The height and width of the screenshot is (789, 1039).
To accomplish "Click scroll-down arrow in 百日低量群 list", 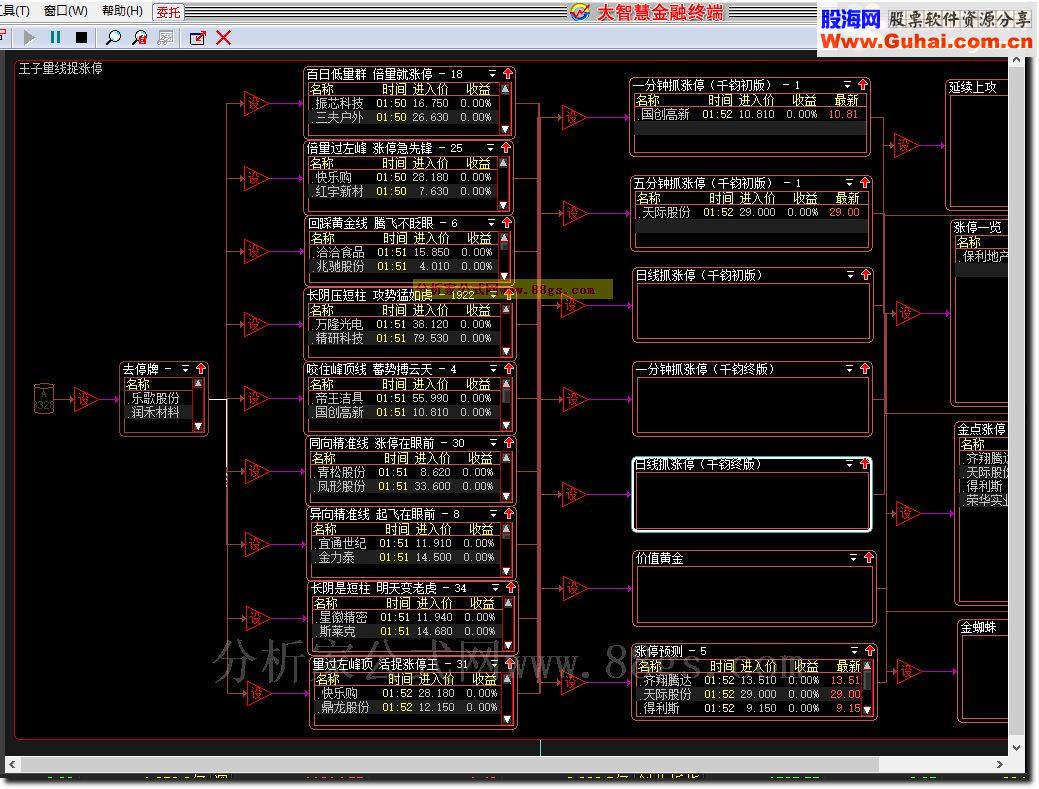I will pos(505,130).
